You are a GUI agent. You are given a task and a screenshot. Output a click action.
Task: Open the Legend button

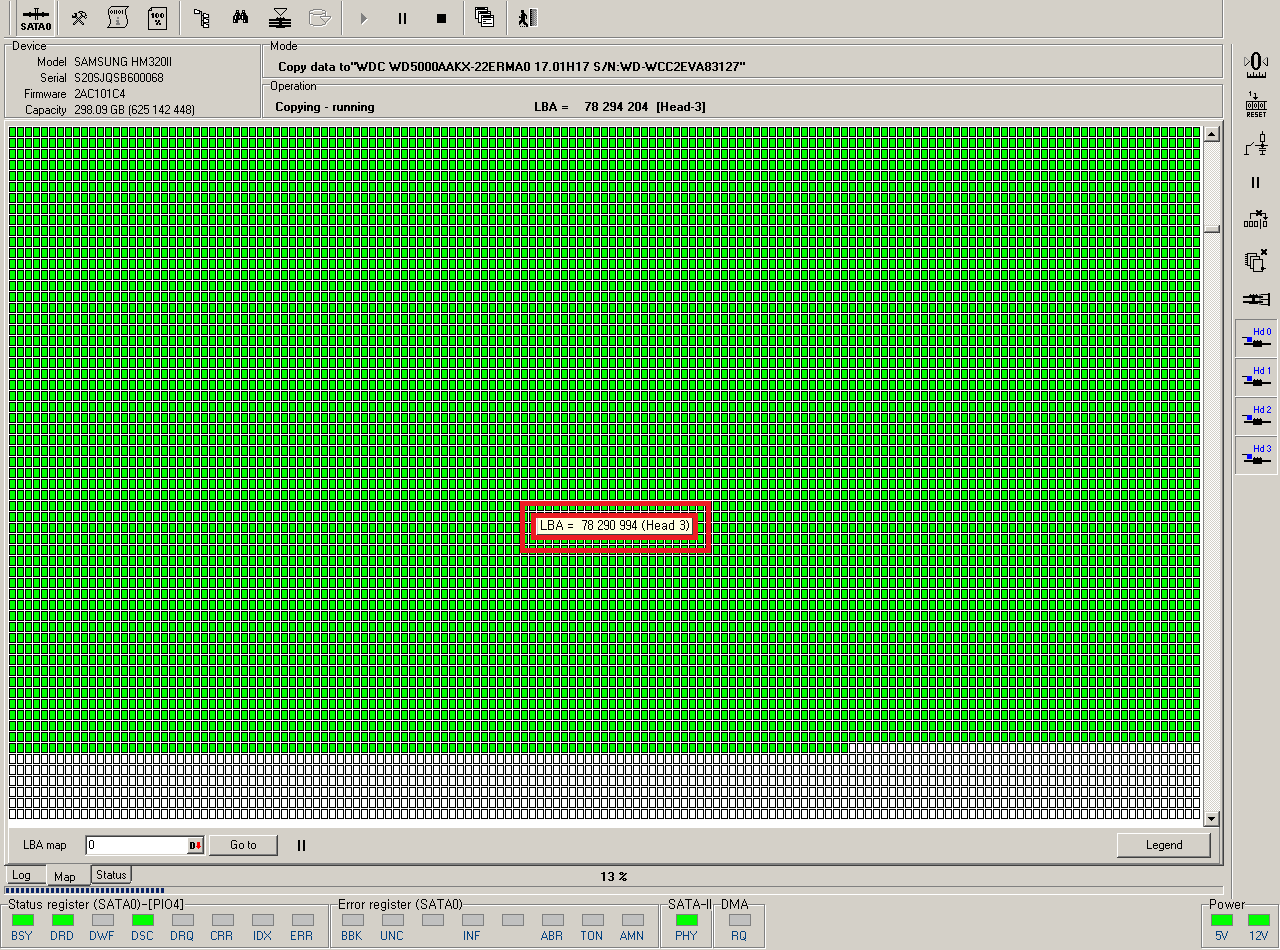click(x=1163, y=845)
